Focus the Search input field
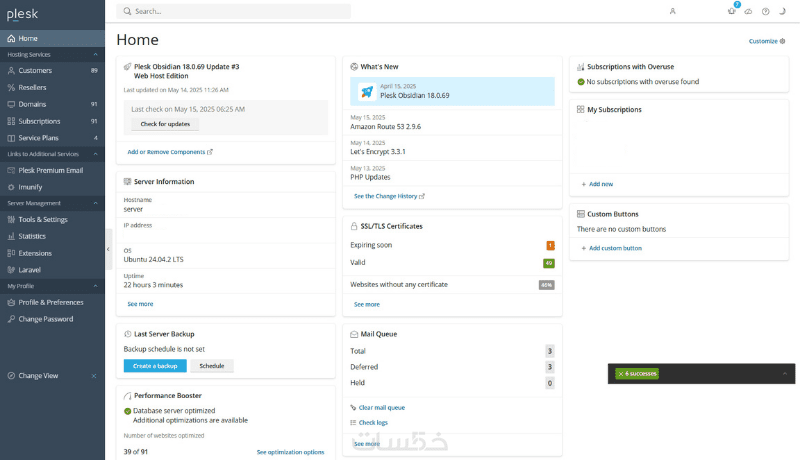The width and height of the screenshot is (800, 460). click(x=234, y=11)
